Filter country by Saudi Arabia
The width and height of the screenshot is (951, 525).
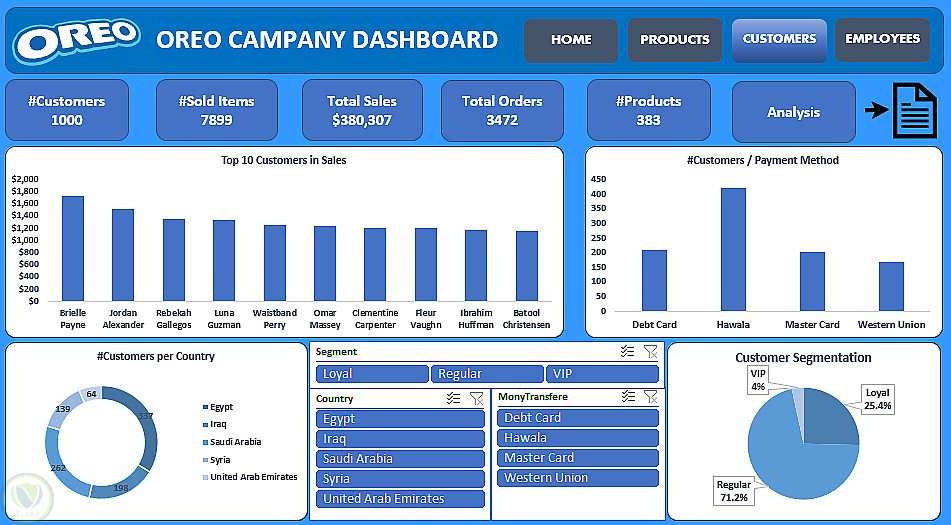tap(400, 459)
